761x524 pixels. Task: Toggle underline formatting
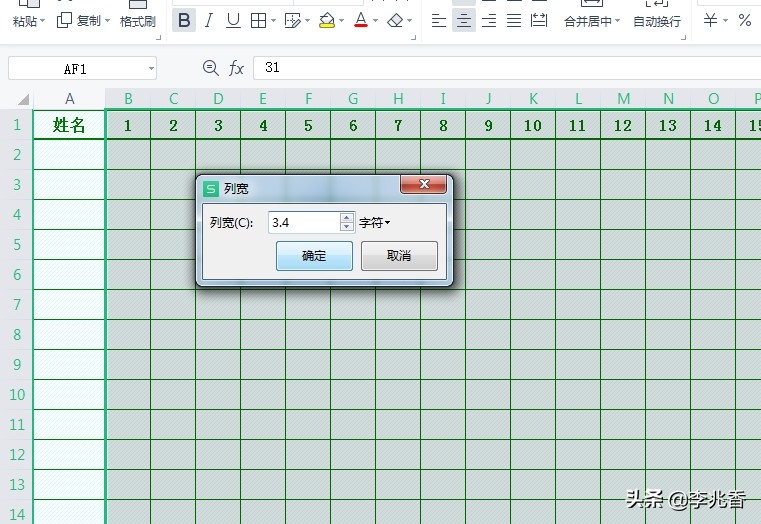click(233, 20)
